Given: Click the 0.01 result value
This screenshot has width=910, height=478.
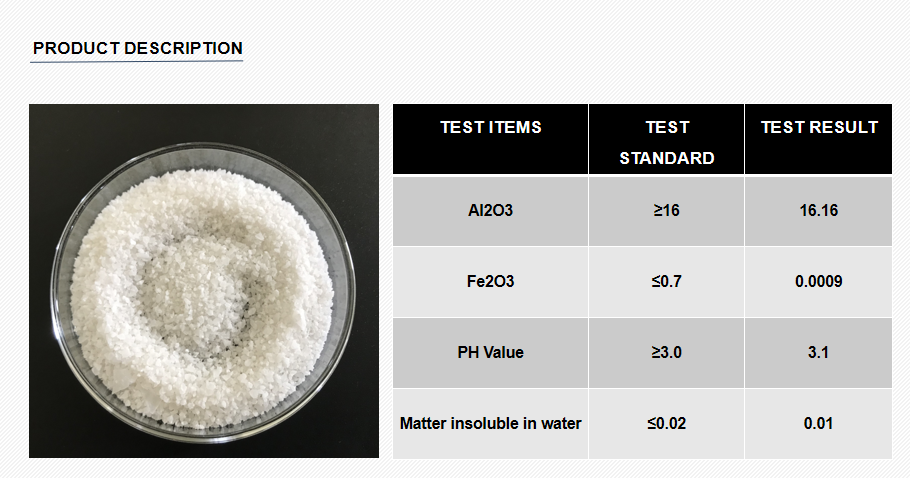Looking at the screenshot, I should click(x=819, y=423).
